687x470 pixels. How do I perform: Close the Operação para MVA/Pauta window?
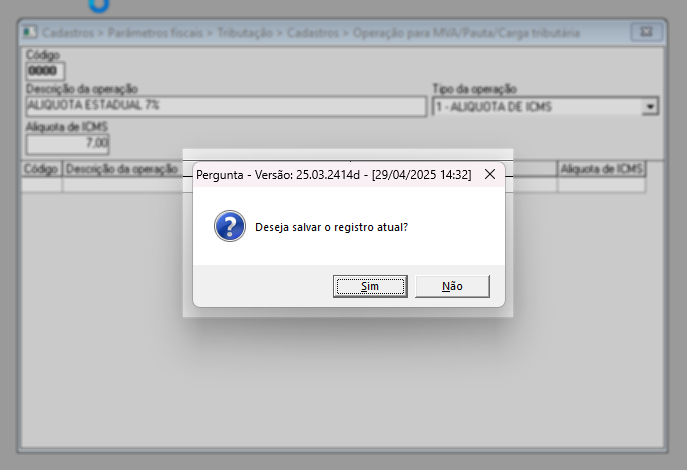pos(646,32)
